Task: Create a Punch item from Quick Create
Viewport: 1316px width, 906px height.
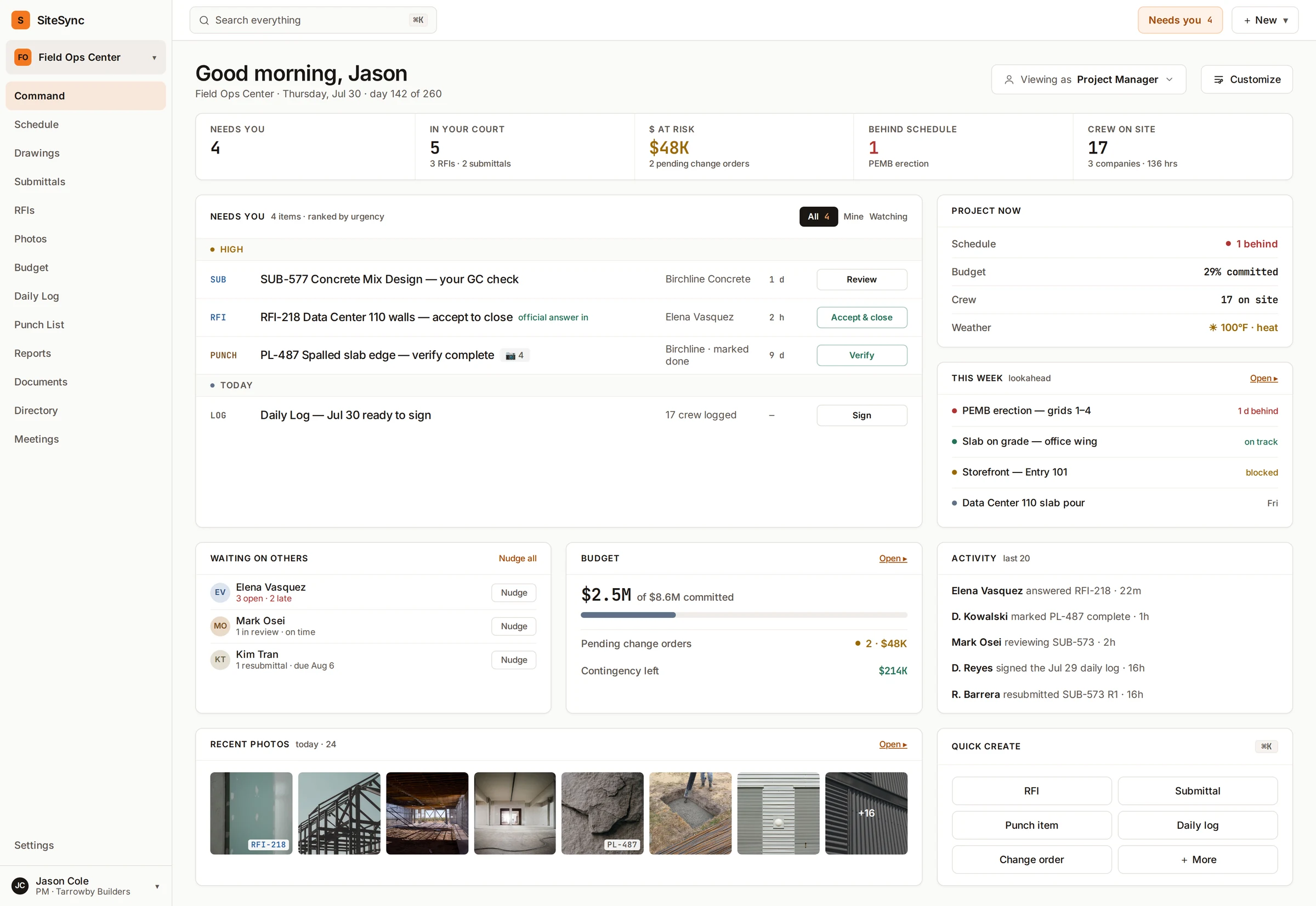Action: coord(1031,825)
